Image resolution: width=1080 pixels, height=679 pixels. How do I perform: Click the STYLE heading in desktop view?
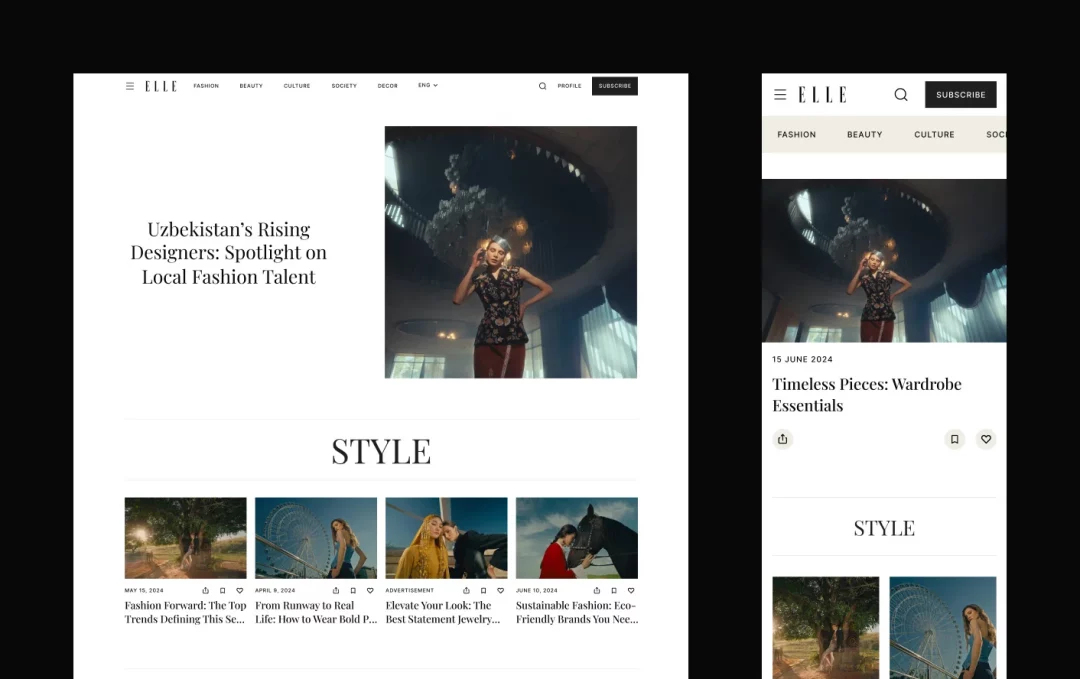pos(381,452)
